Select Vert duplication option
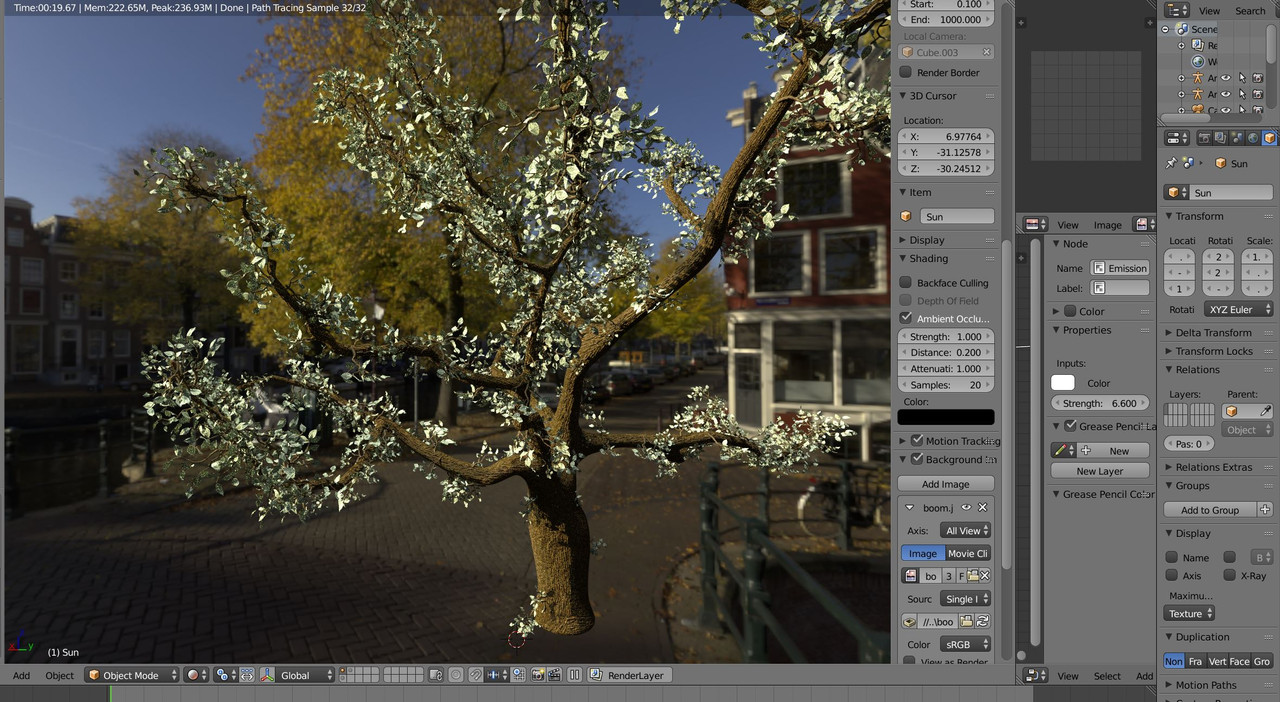 [x=1217, y=662]
